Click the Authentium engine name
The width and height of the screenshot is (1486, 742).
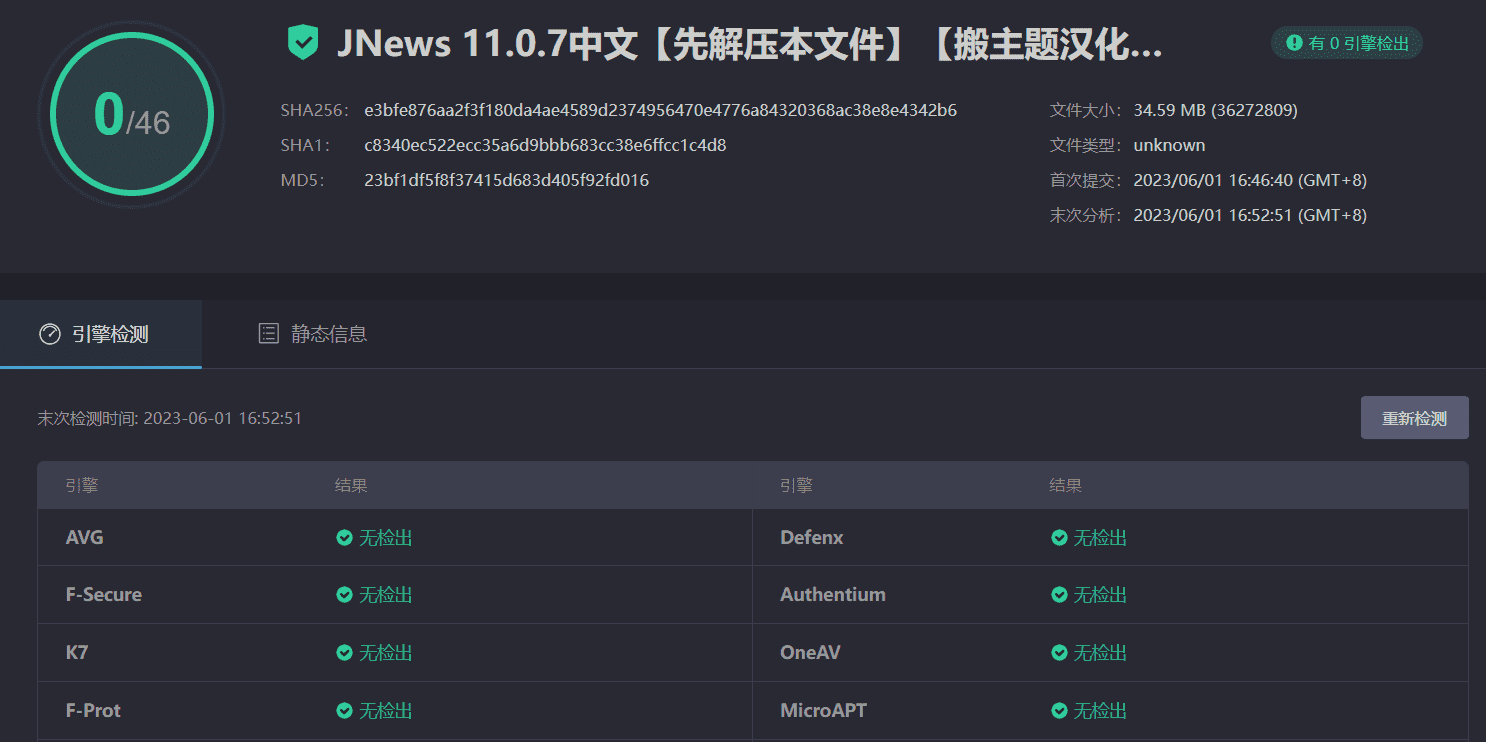coord(833,595)
